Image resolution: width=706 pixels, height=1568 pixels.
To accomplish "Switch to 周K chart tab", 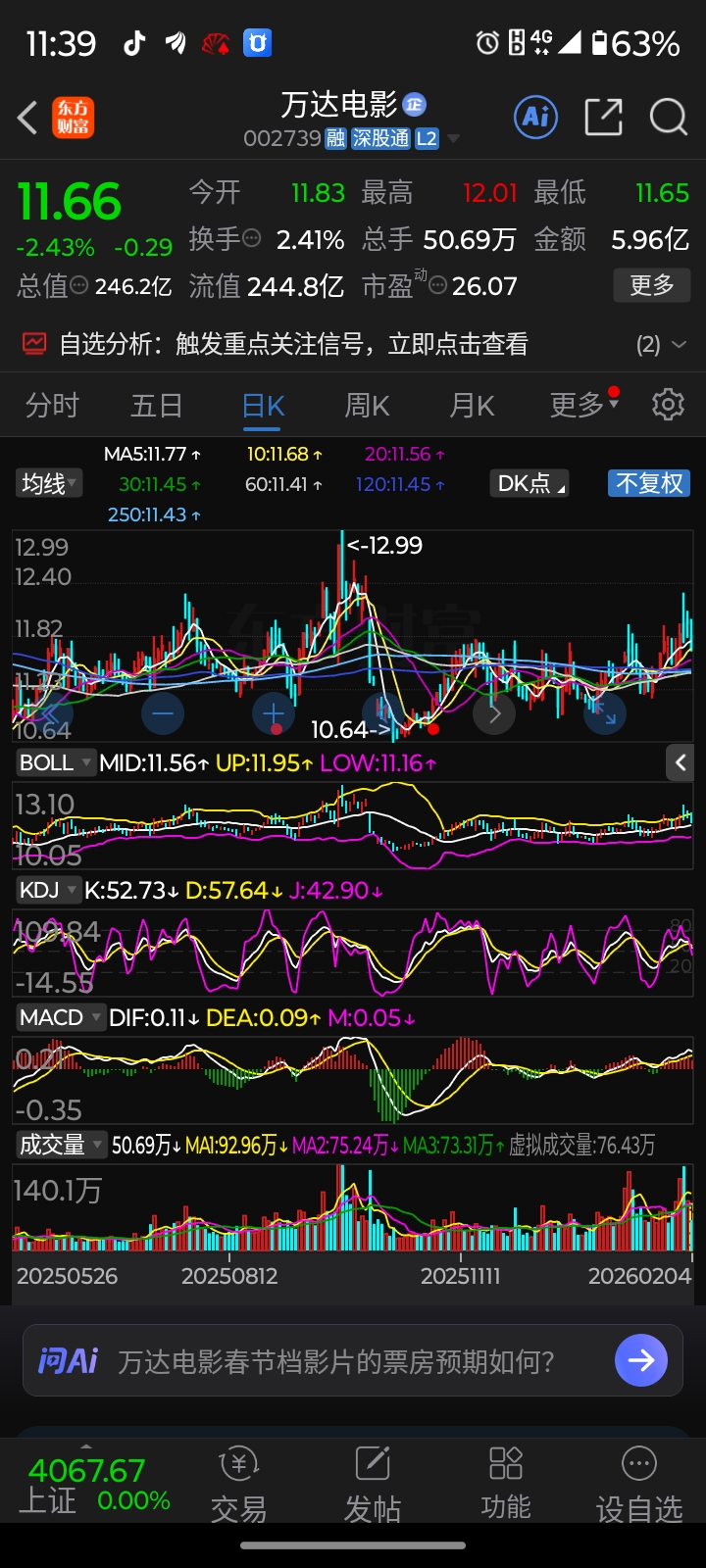I will [367, 405].
